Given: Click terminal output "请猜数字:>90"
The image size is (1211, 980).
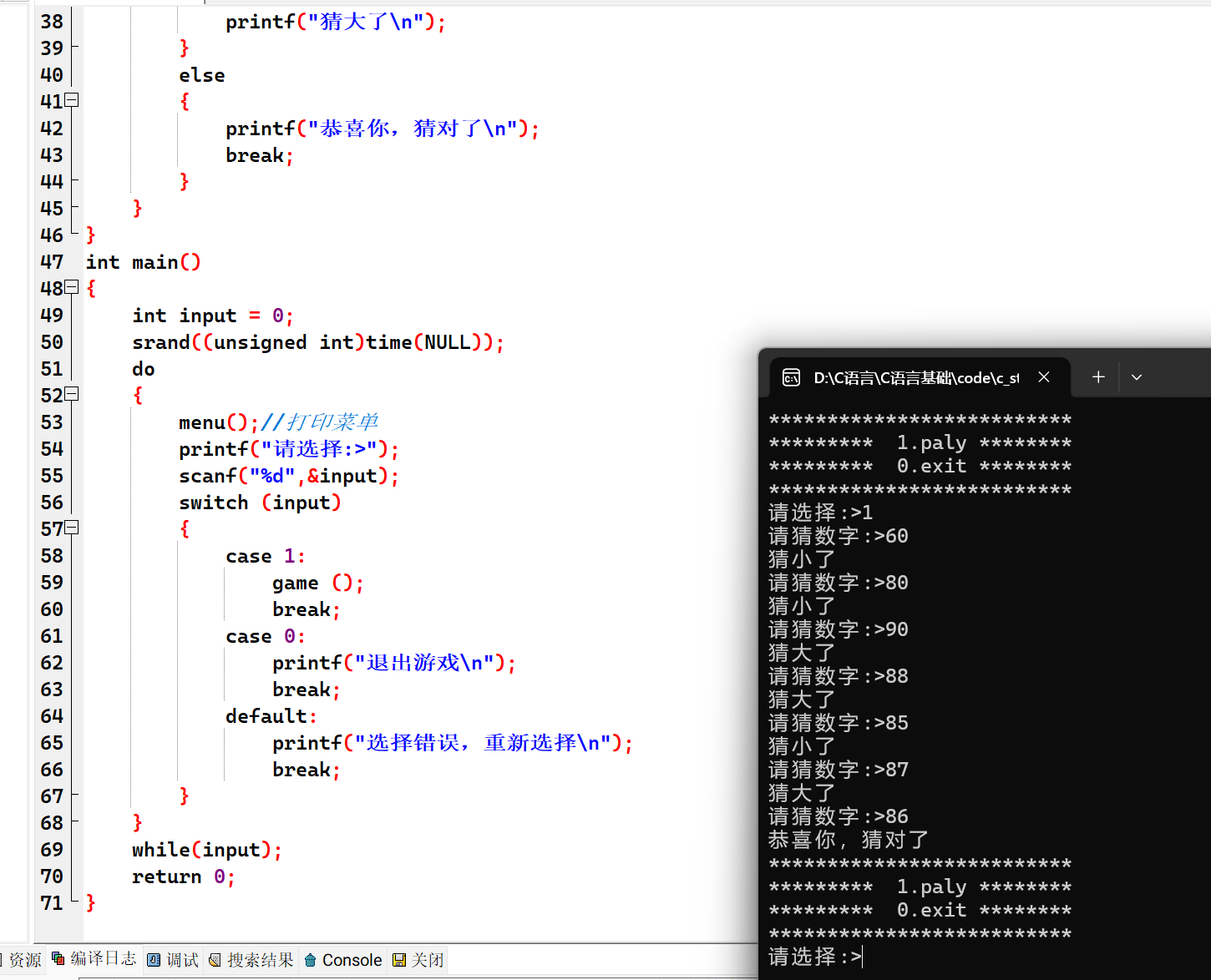Looking at the screenshot, I should click(x=839, y=629).
